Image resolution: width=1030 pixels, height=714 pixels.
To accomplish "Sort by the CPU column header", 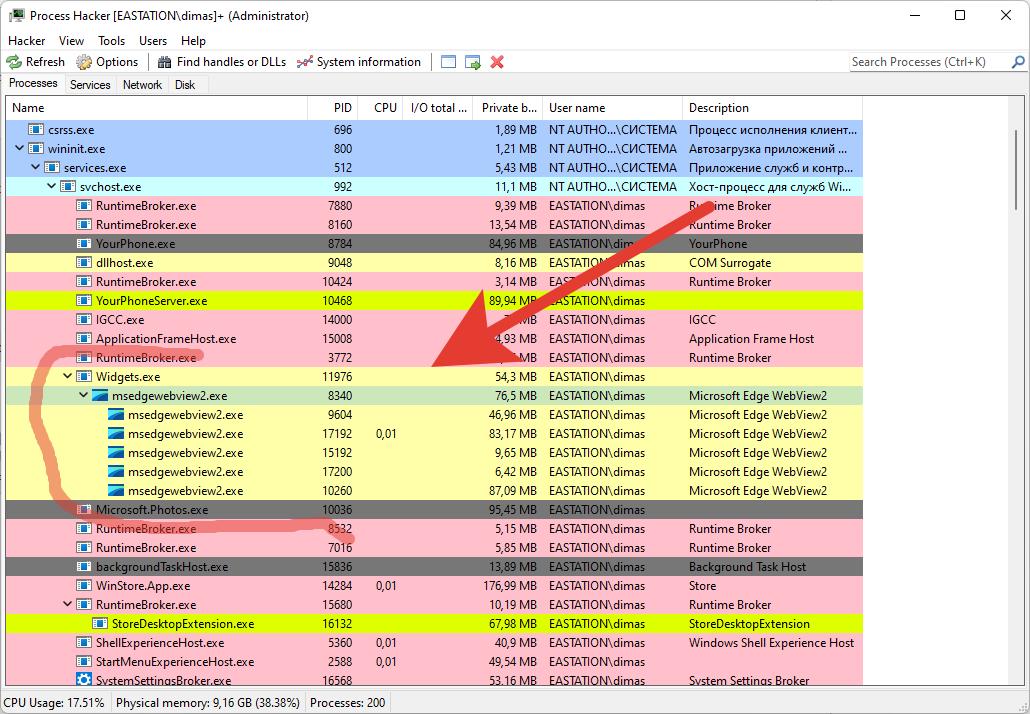I will pos(380,108).
